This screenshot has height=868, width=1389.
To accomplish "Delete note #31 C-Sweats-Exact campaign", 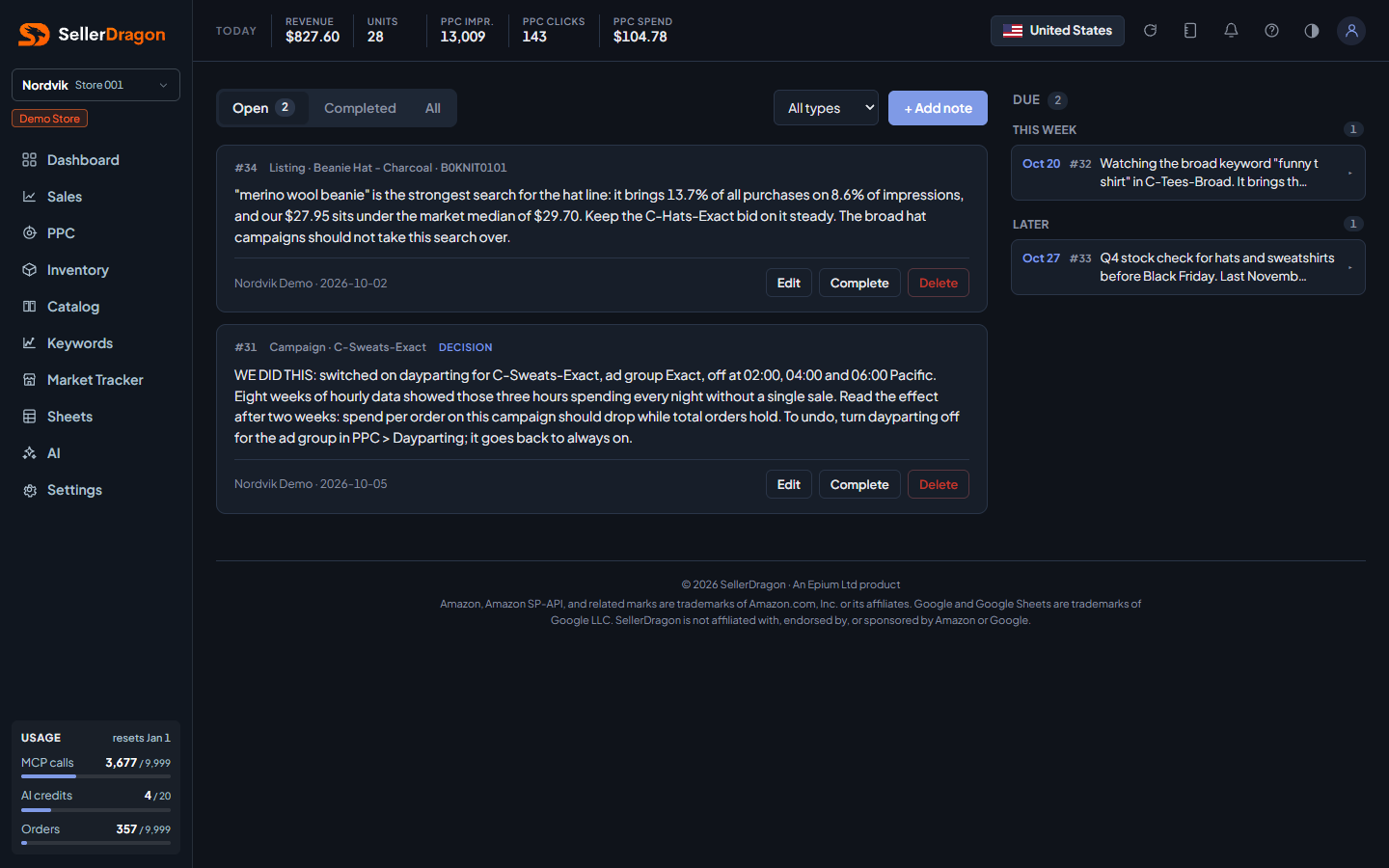I will 939,484.
